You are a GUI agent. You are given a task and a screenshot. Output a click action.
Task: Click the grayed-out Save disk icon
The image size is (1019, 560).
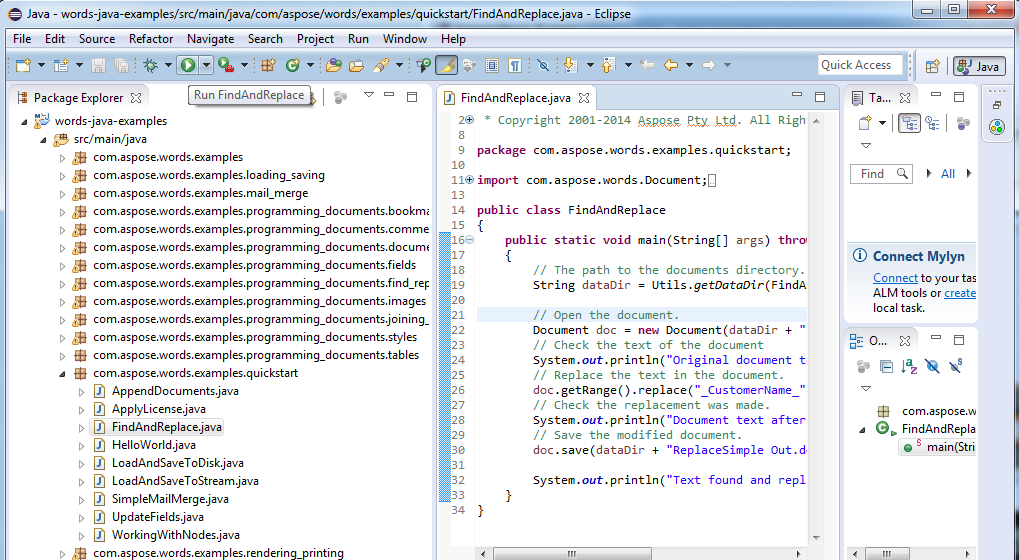click(x=98, y=65)
